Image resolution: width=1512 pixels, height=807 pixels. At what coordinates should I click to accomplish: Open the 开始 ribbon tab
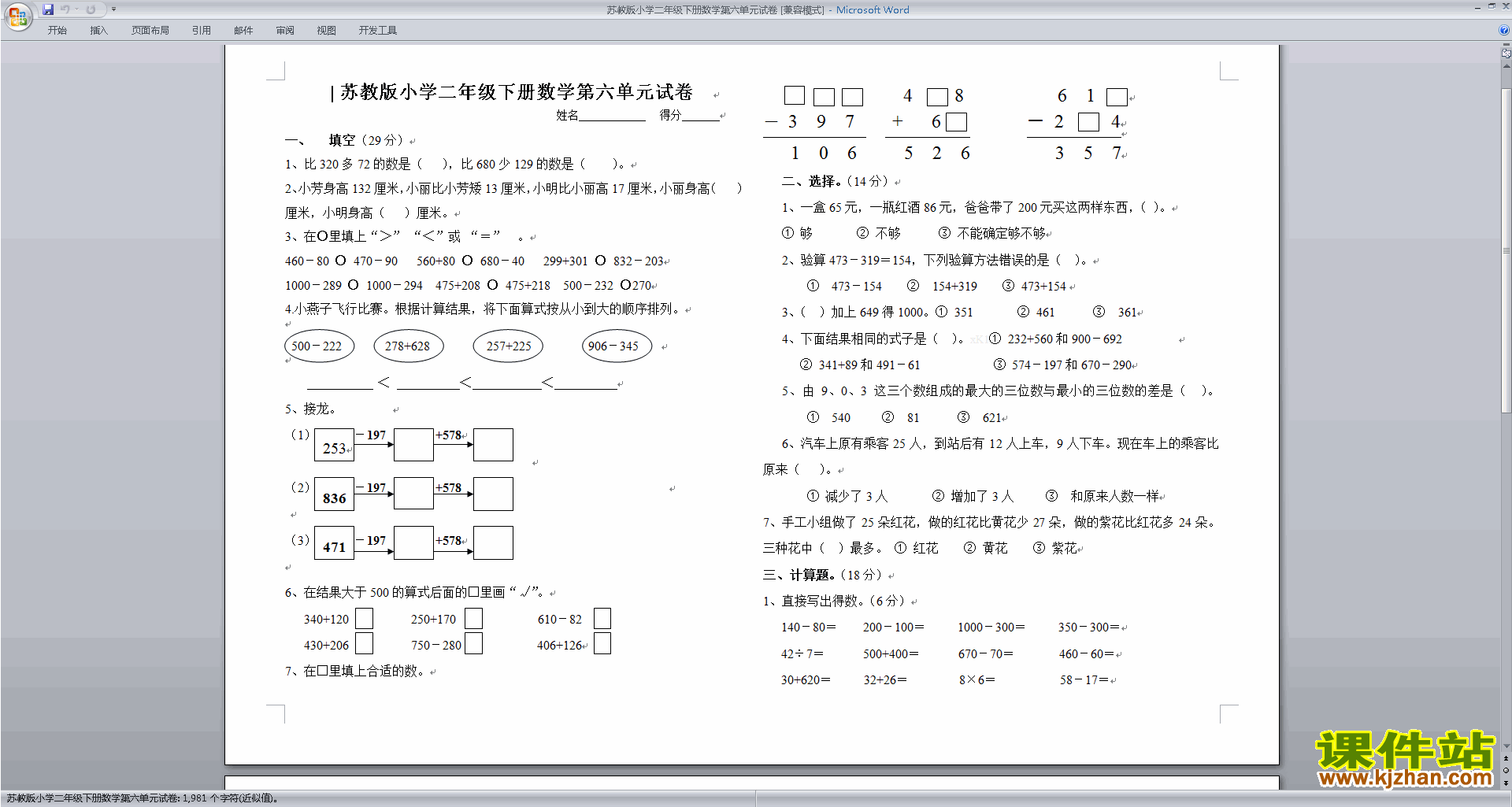[57, 31]
